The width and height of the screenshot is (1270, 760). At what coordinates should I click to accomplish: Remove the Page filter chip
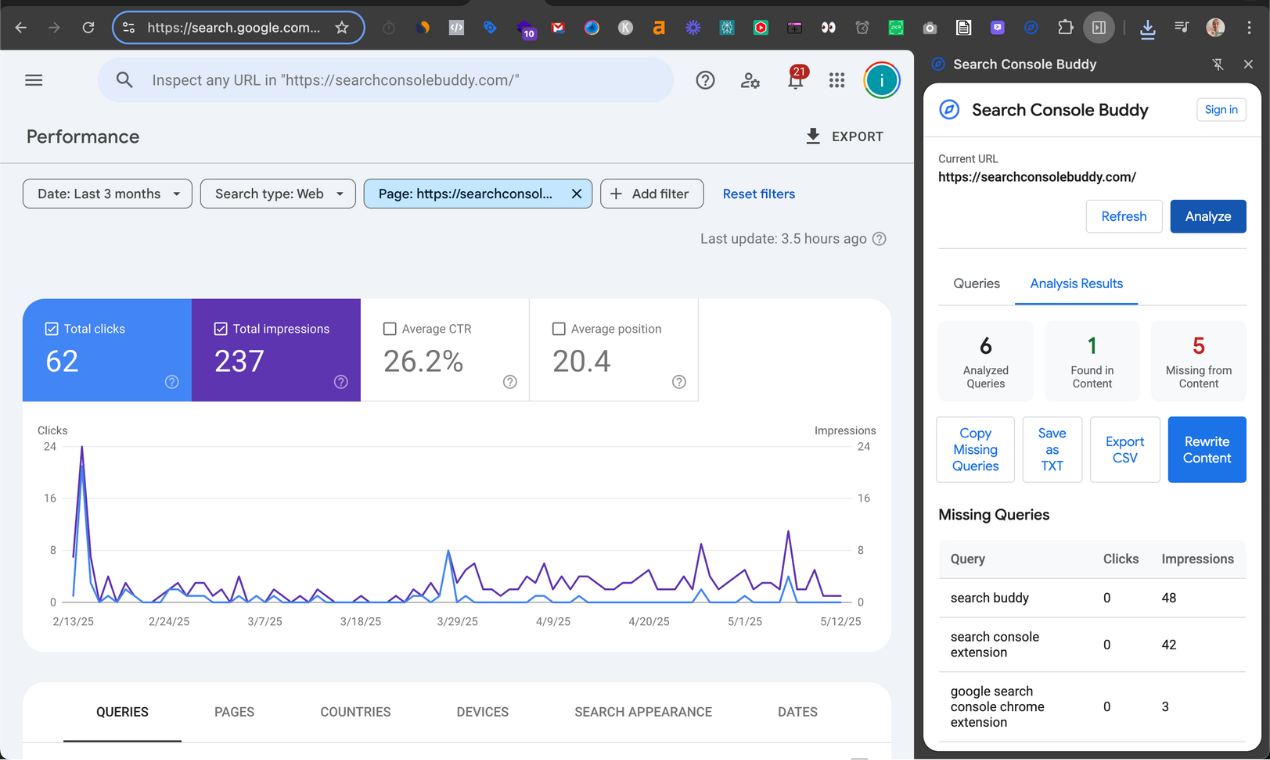(576, 194)
